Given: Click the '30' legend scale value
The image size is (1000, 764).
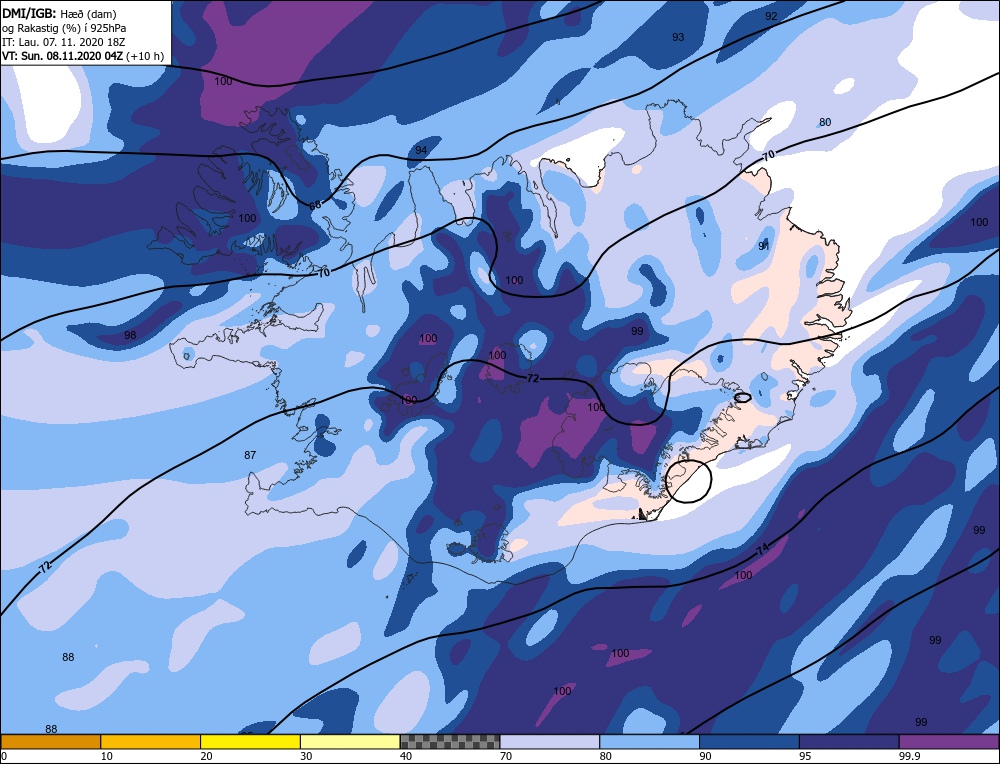Looking at the screenshot, I should point(306,756).
